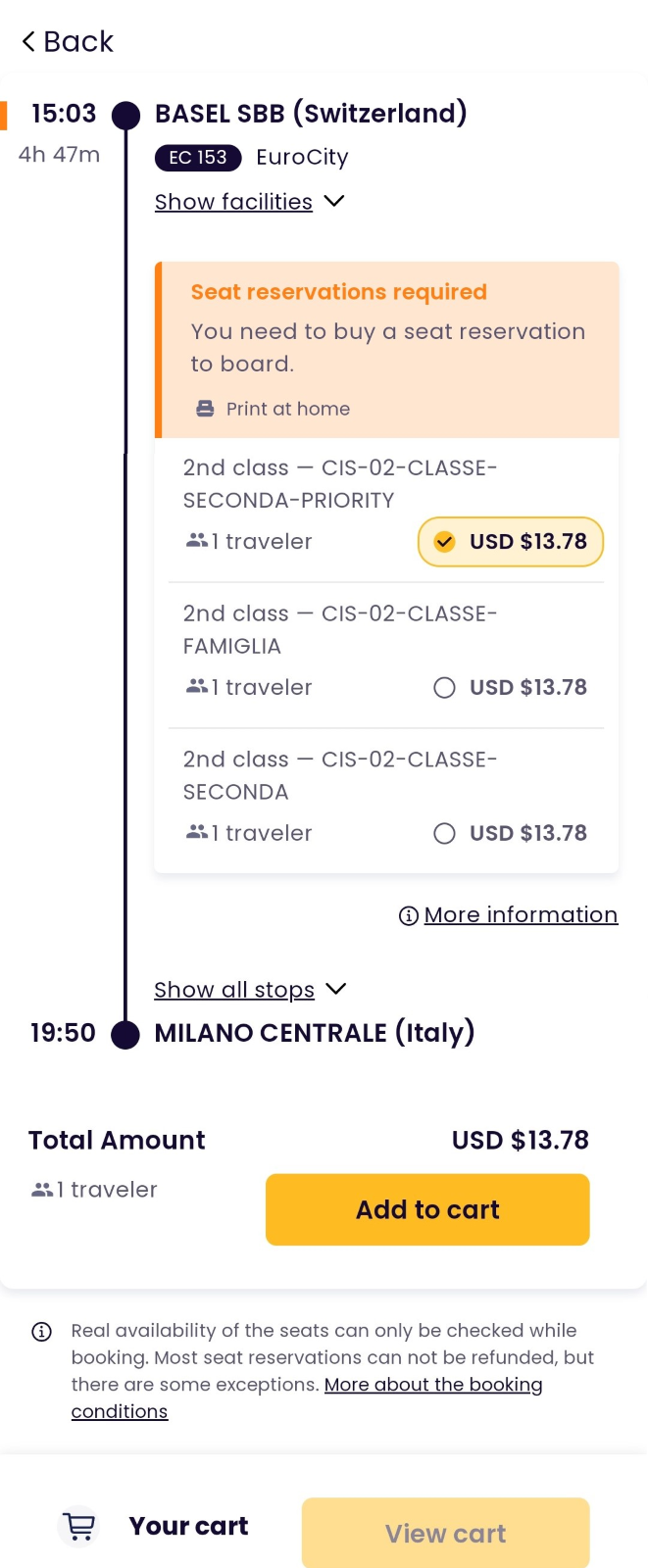Expand the Show facilities chevron

[x=334, y=201]
